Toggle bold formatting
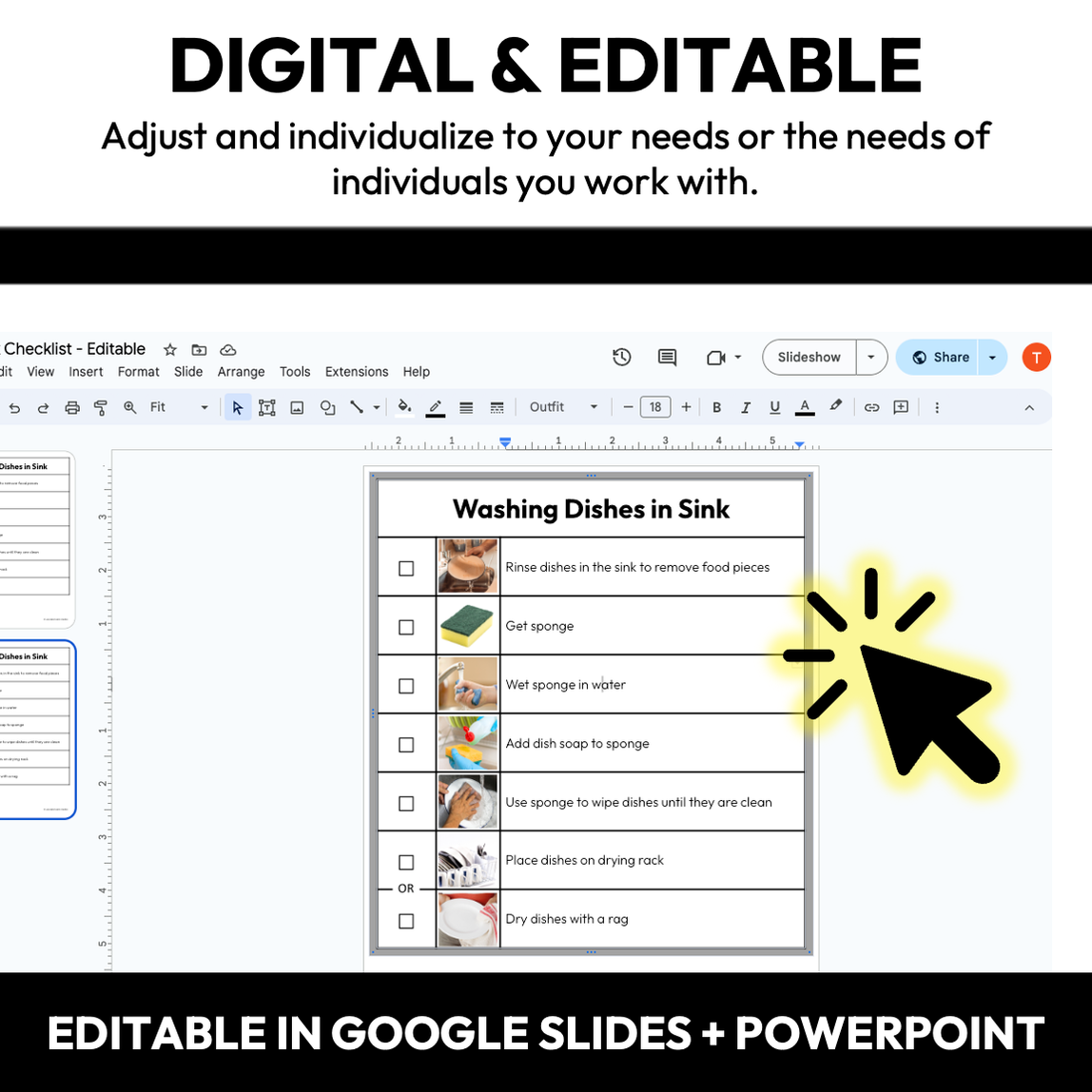Image resolution: width=1092 pixels, height=1092 pixels. [716, 407]
